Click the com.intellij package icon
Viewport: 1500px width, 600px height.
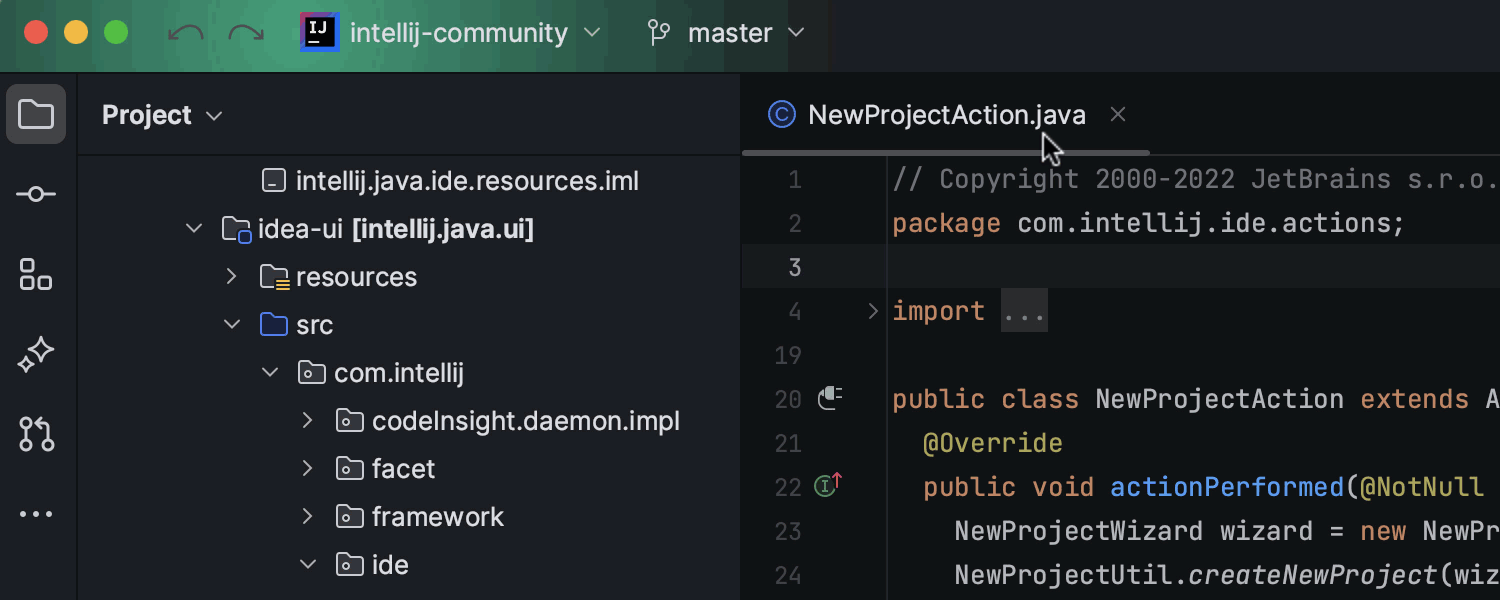coord(312,373)
